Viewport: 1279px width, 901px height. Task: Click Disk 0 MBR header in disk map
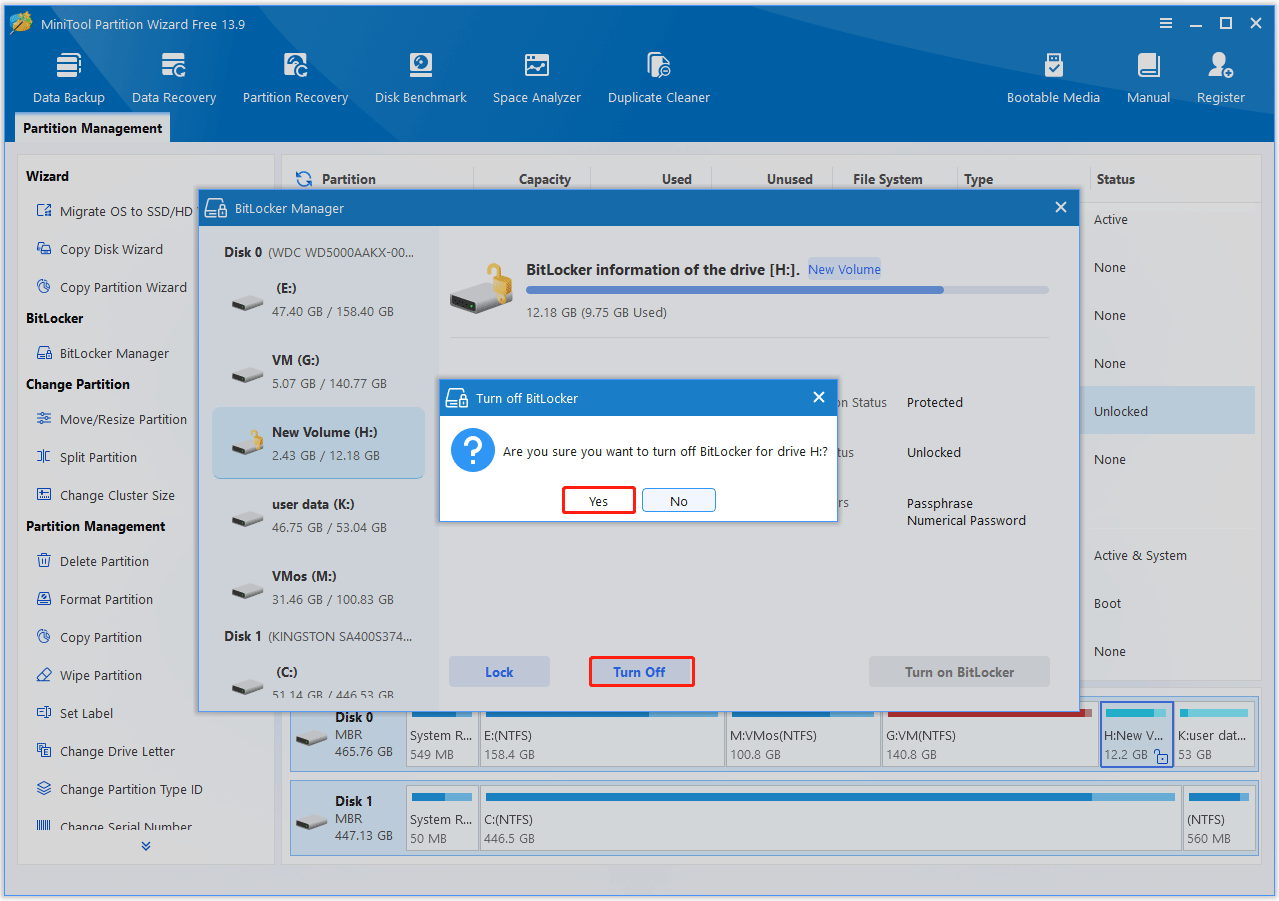pos(348,735)
